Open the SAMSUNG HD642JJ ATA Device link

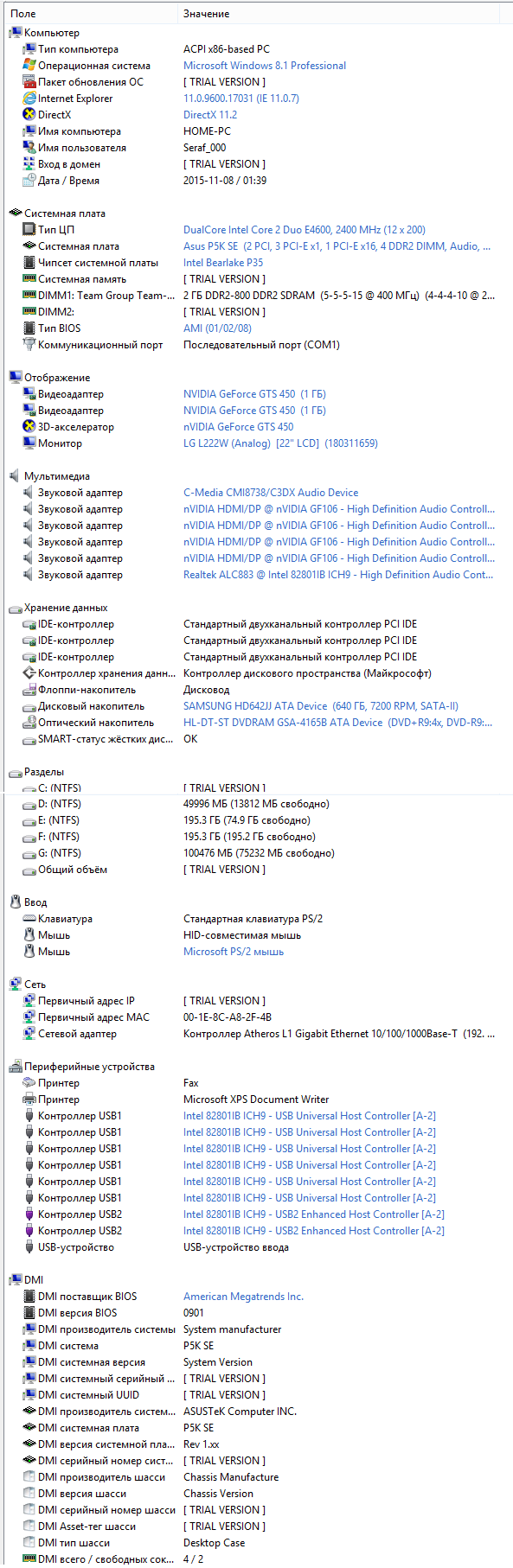[321, 706]
